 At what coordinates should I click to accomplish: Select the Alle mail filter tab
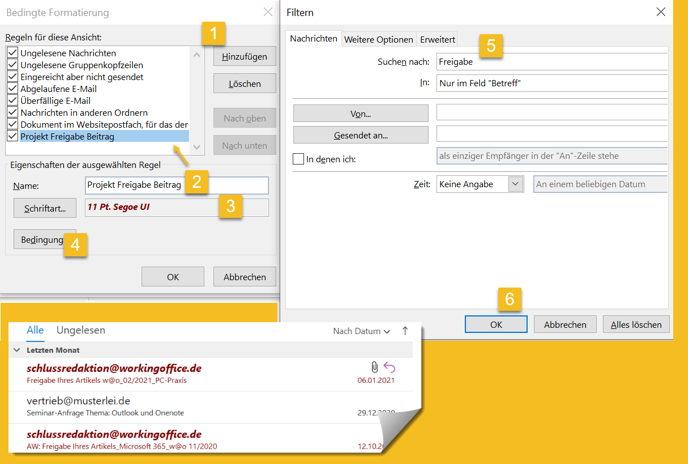[35, 330]
